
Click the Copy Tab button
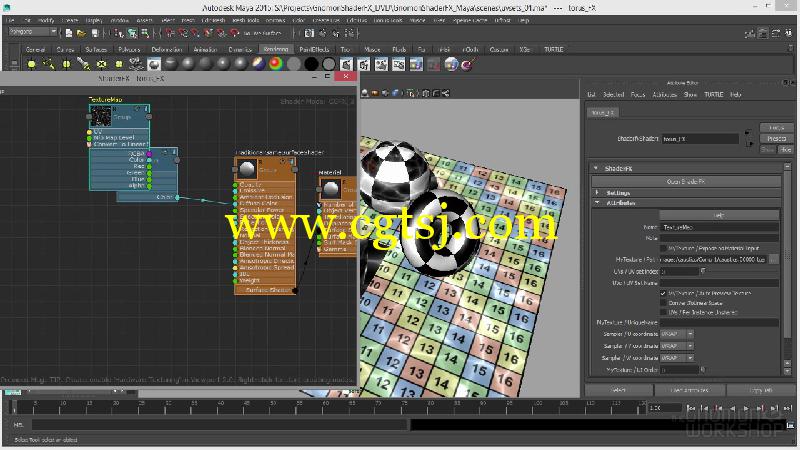761,390
